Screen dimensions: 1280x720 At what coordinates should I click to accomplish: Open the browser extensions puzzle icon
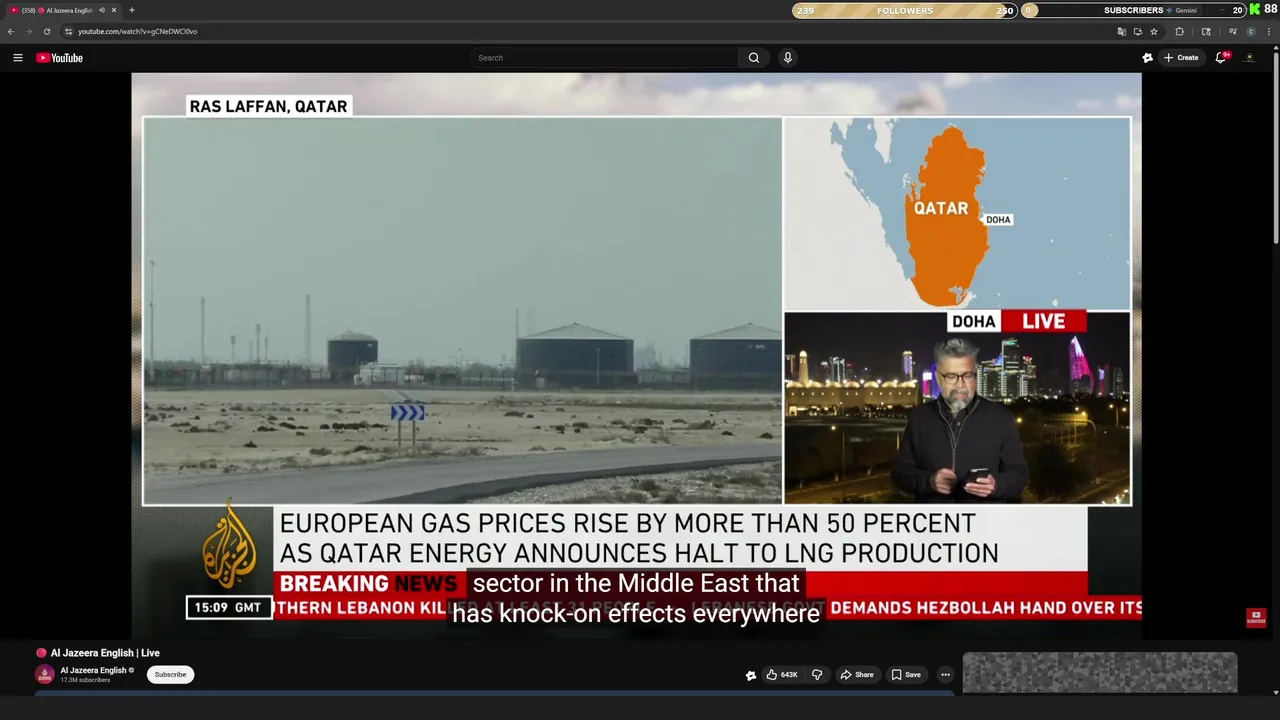click(1179, 31)
